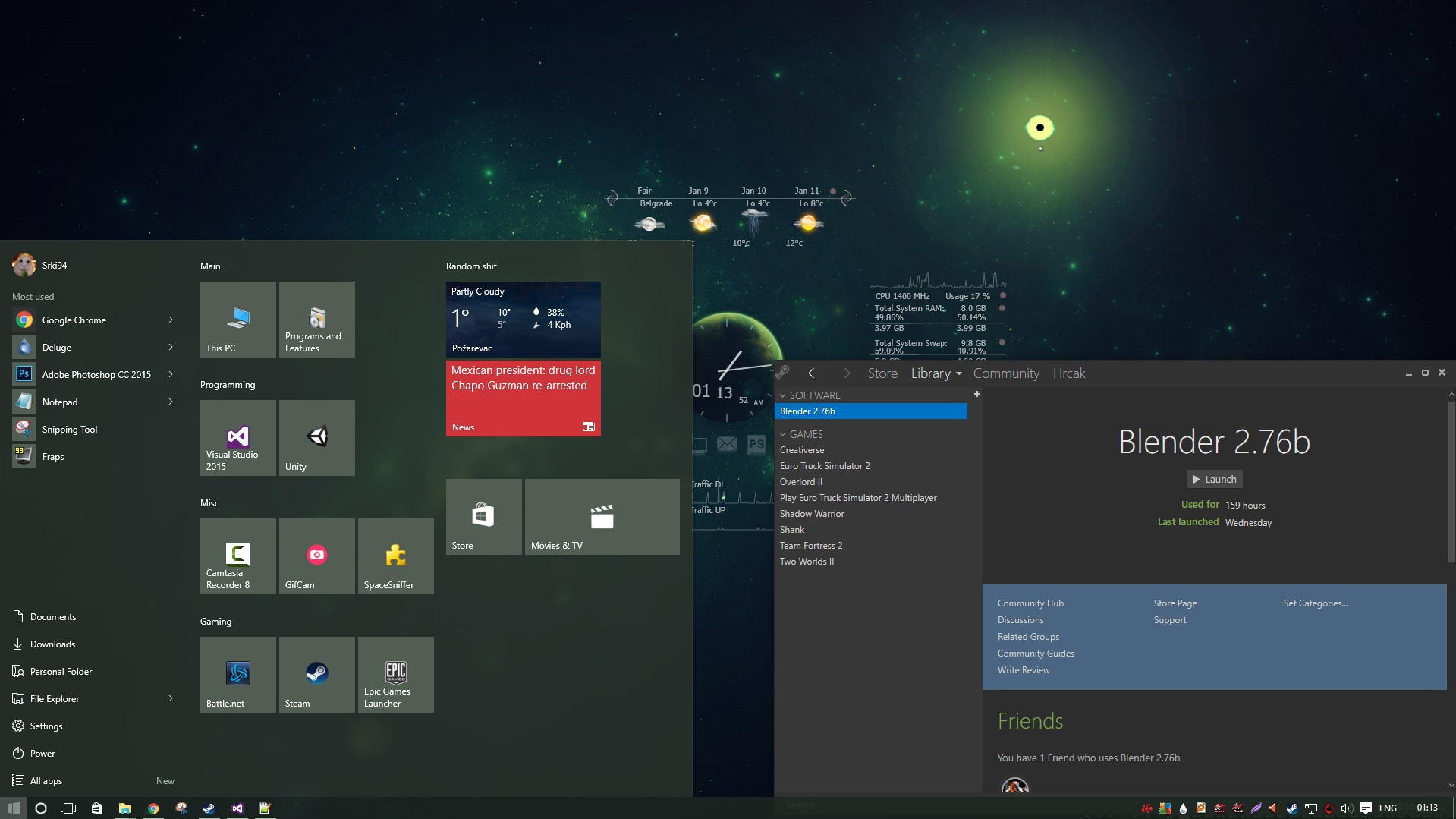This screenshot has height=819, width=1456.
Task: Open the Steam Community tab
Action: pos(1005,373)
